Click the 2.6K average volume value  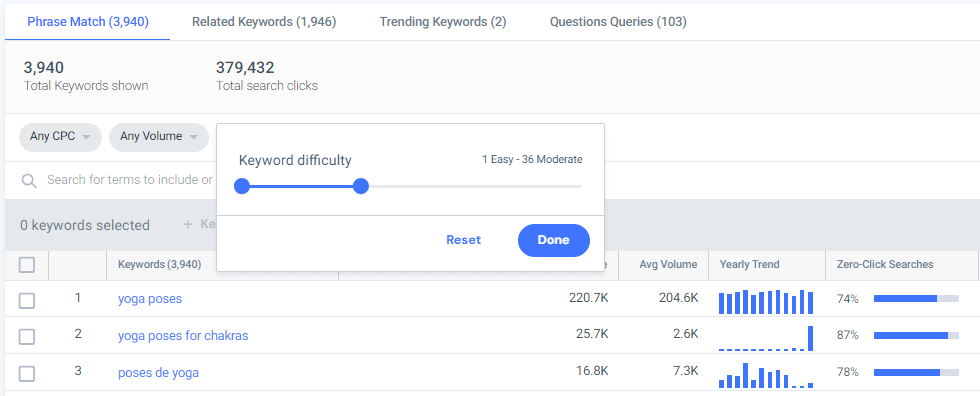pyautogui.click(x=686, y=335)
